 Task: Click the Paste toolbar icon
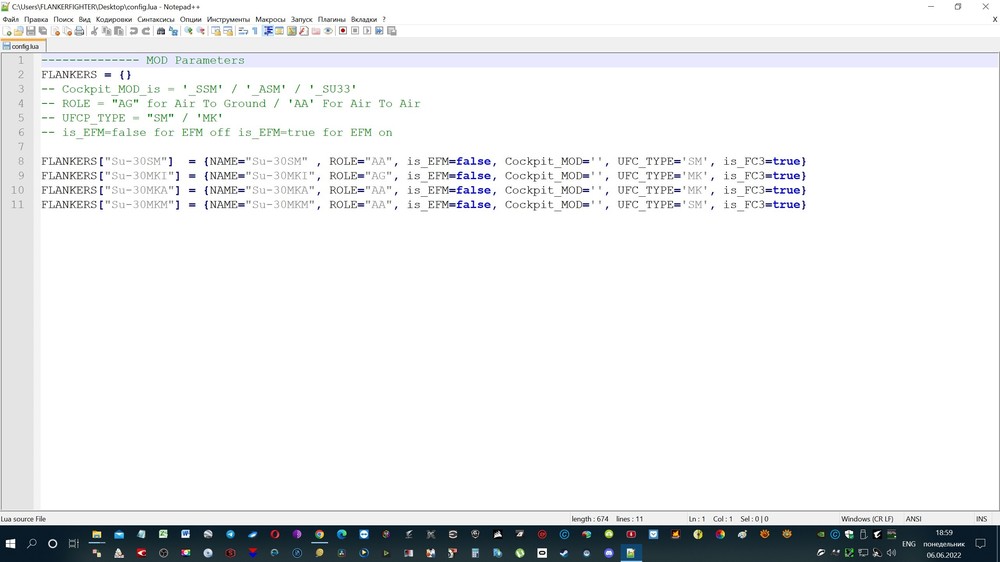tap(119, 31)
